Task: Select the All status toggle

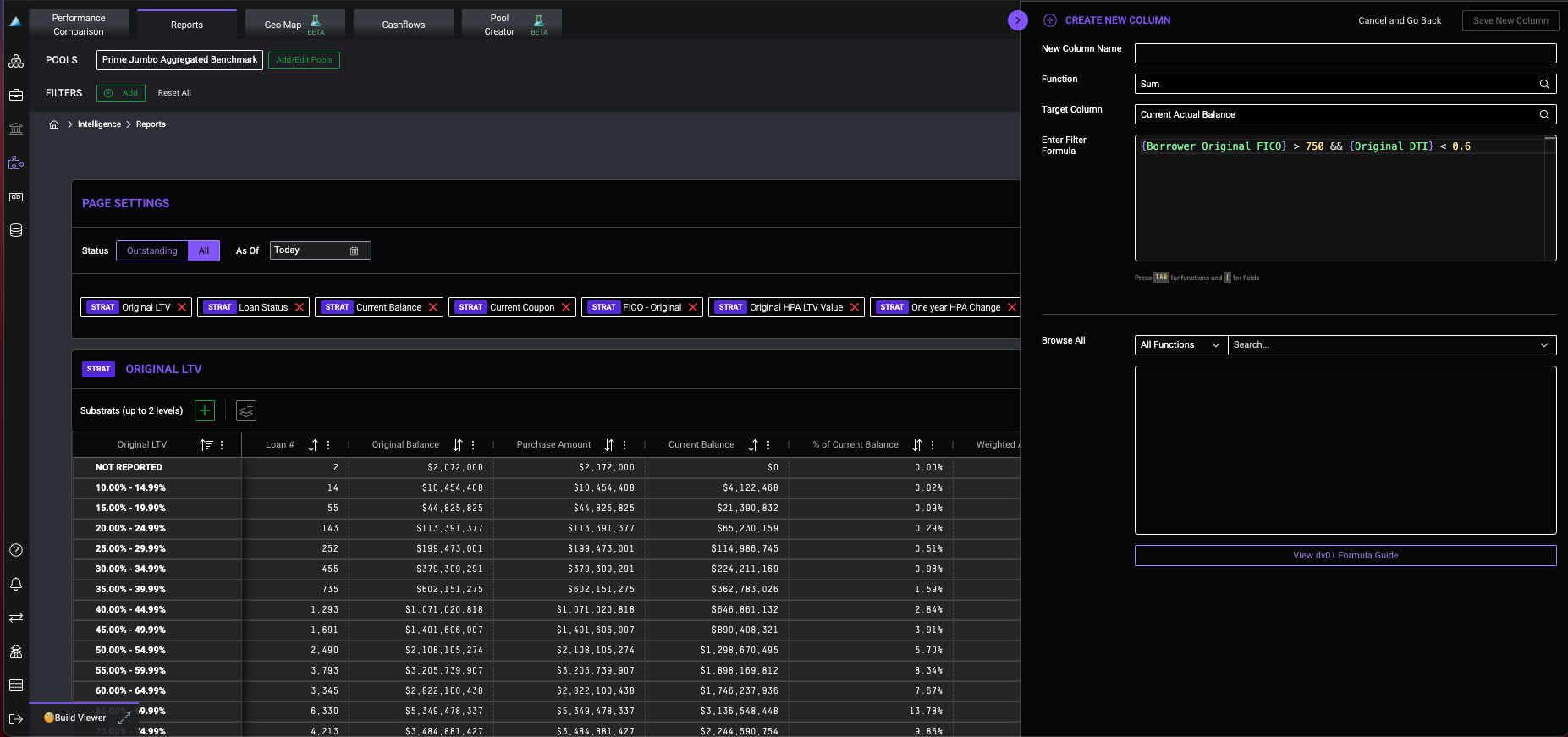Action: click(204, 250)
